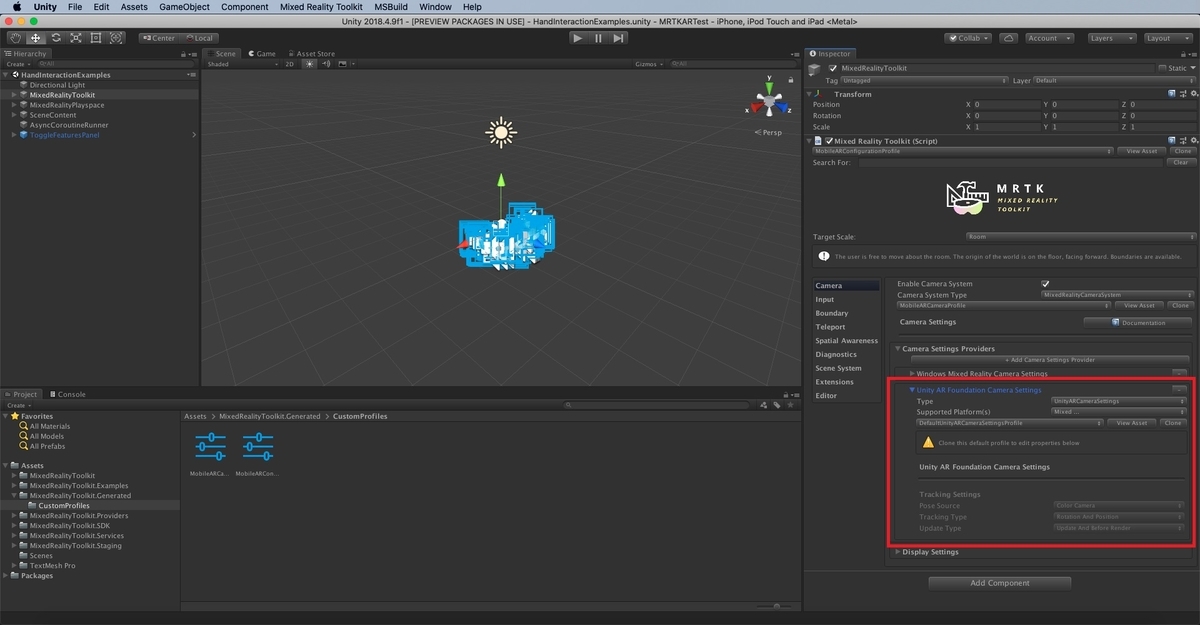Open the cloud services icon
Viewport: 1200px width, 625px height.
(1009, 38)
